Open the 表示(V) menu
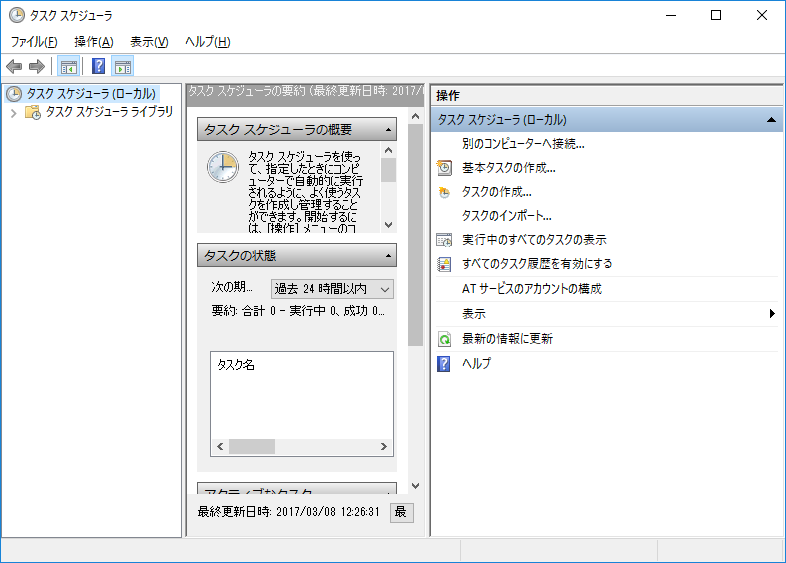This screenshot has height=563, width=786. [149, 42]
